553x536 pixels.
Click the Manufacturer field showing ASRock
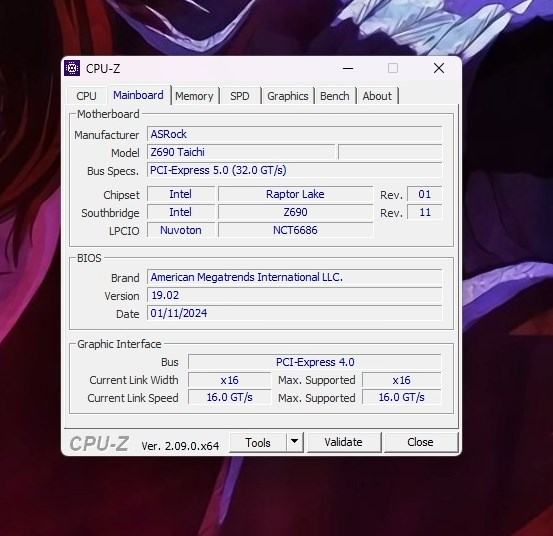(x=294, y=134)
